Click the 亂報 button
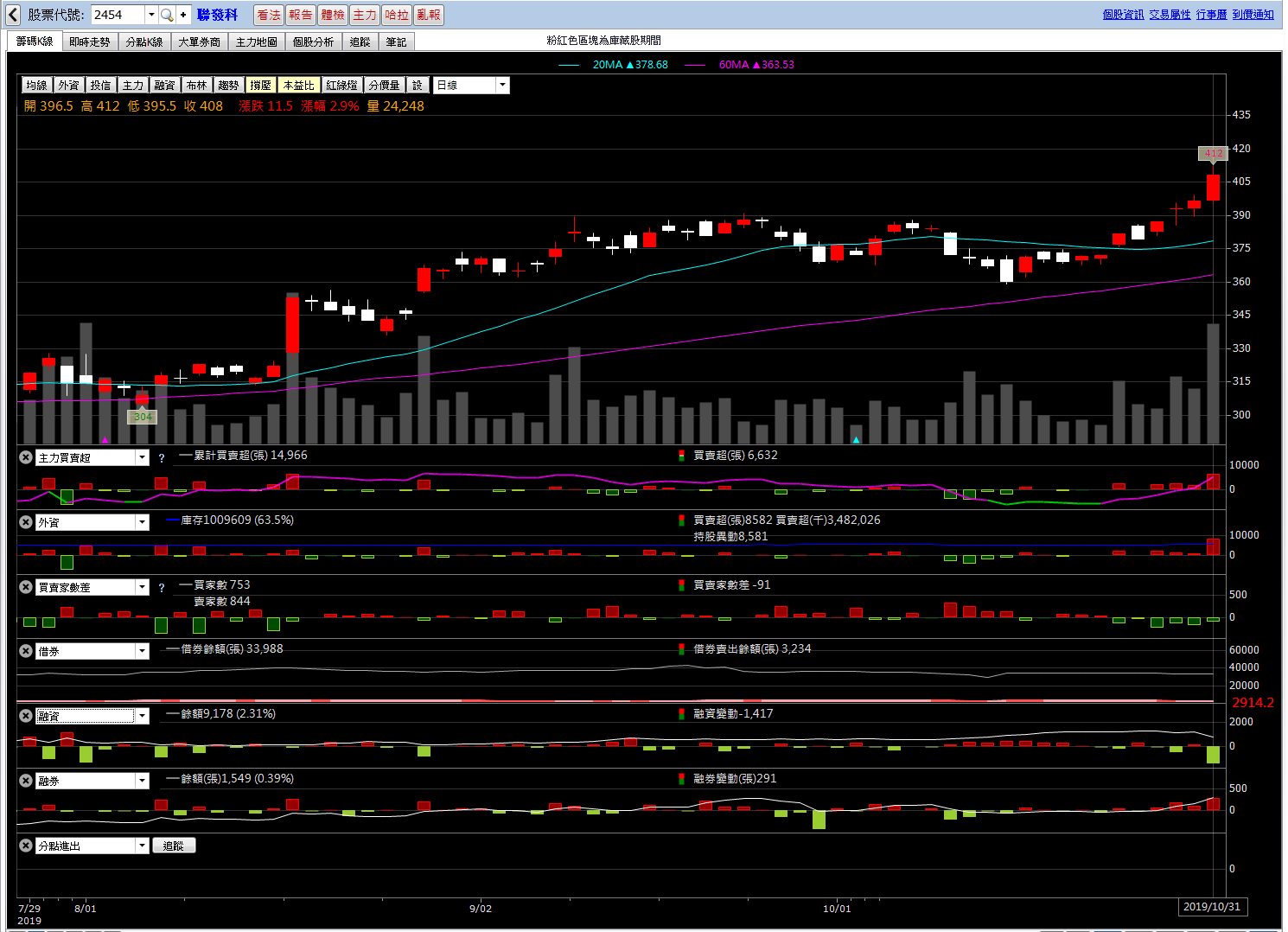Image resolution: width=1288 pixels, height=932 pixels. 429,15
